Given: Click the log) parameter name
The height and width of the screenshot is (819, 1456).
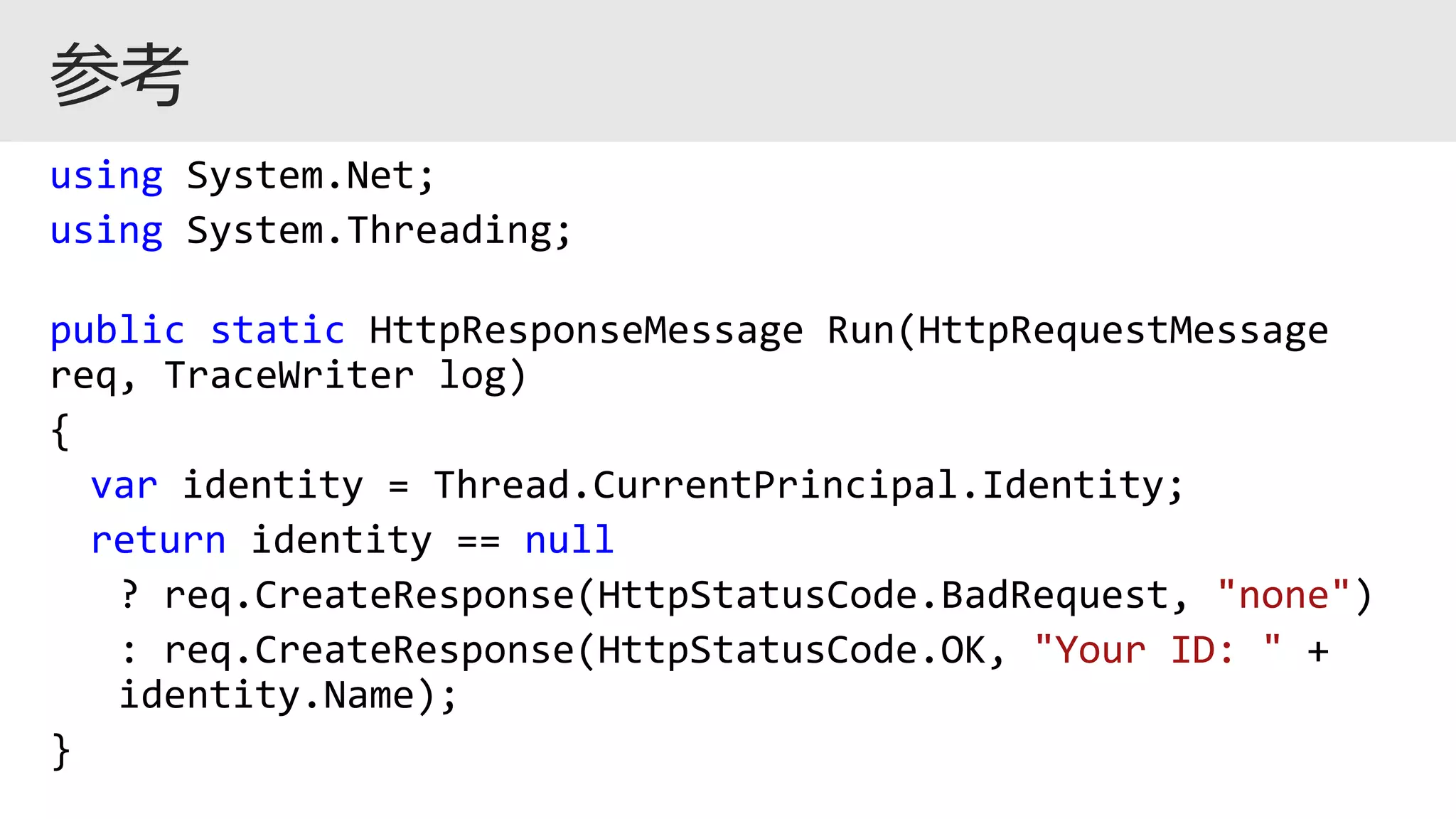Looking at the screenshot, I should (482, 375).
